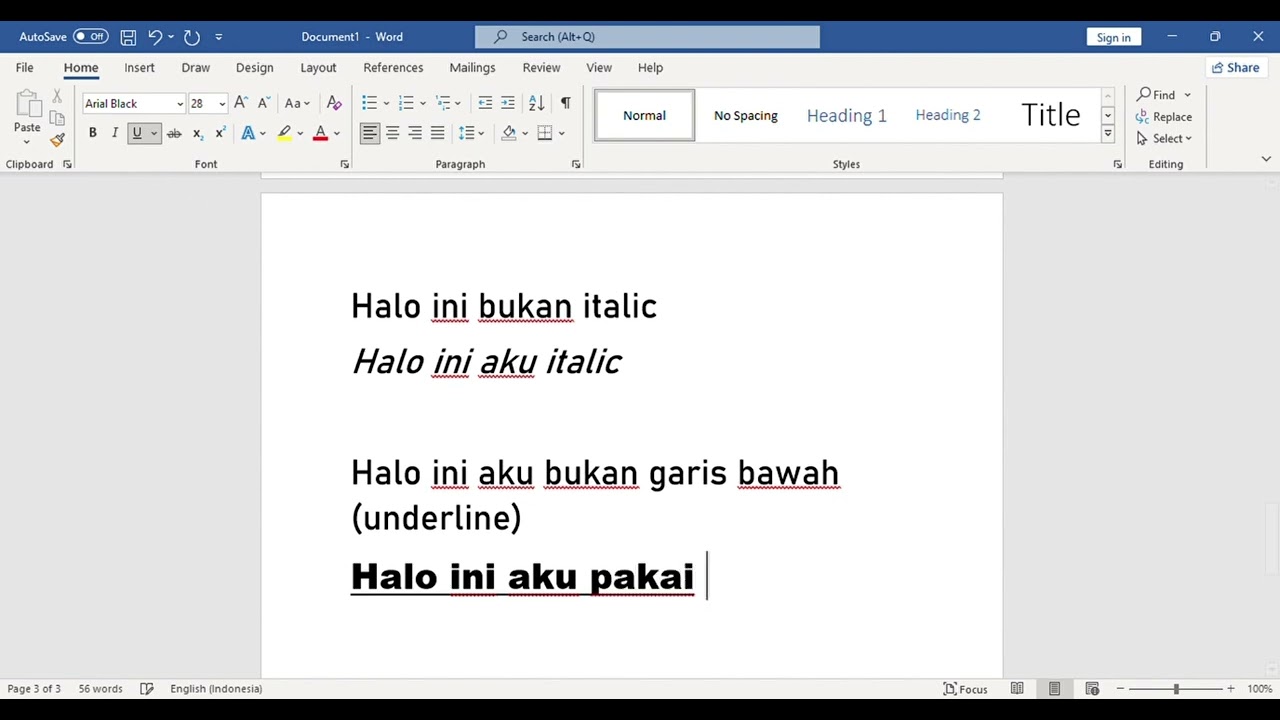Click the Share button
1280x720 pixels.
[1234, 67]
